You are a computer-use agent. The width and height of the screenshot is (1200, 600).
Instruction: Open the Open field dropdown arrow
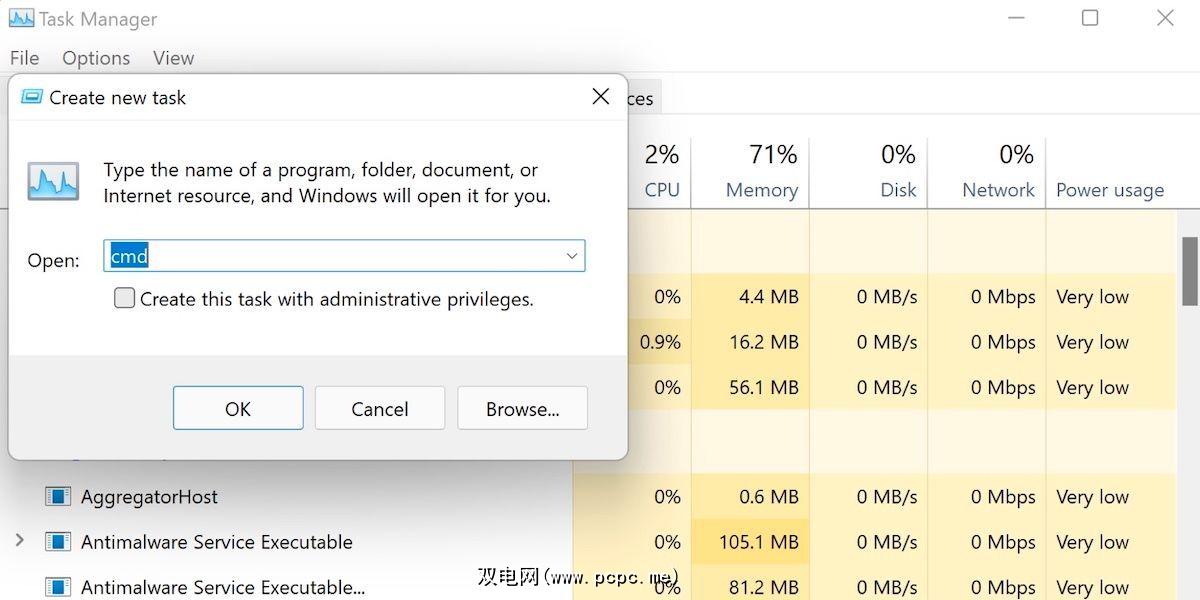pos(572,256)
